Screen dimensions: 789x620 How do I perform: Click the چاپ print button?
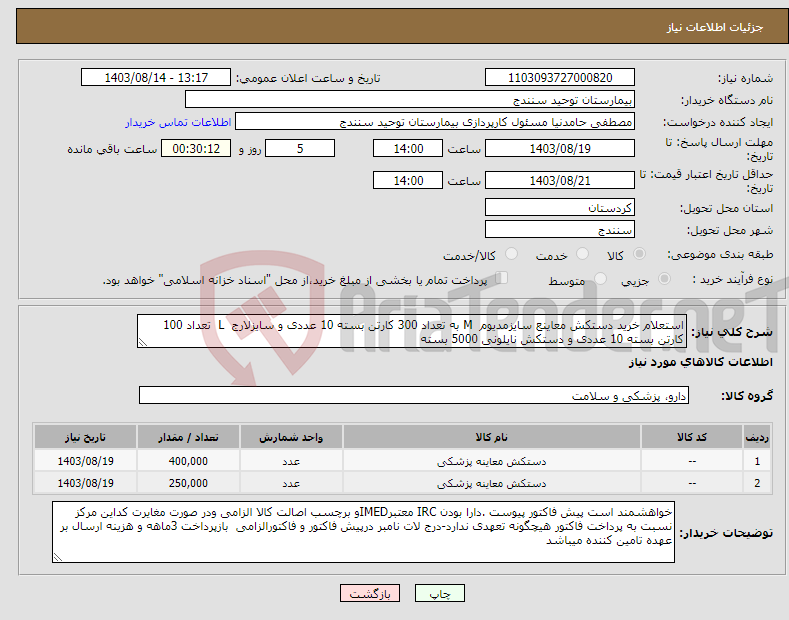(x=440, y=594)
